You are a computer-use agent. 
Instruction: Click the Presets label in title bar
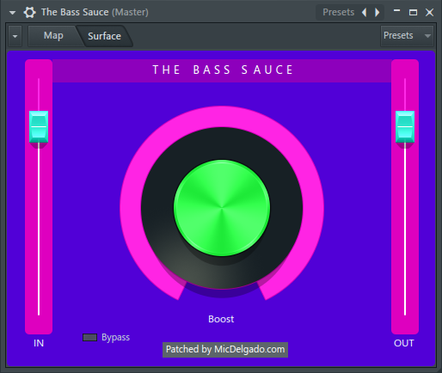coord(338,12)
